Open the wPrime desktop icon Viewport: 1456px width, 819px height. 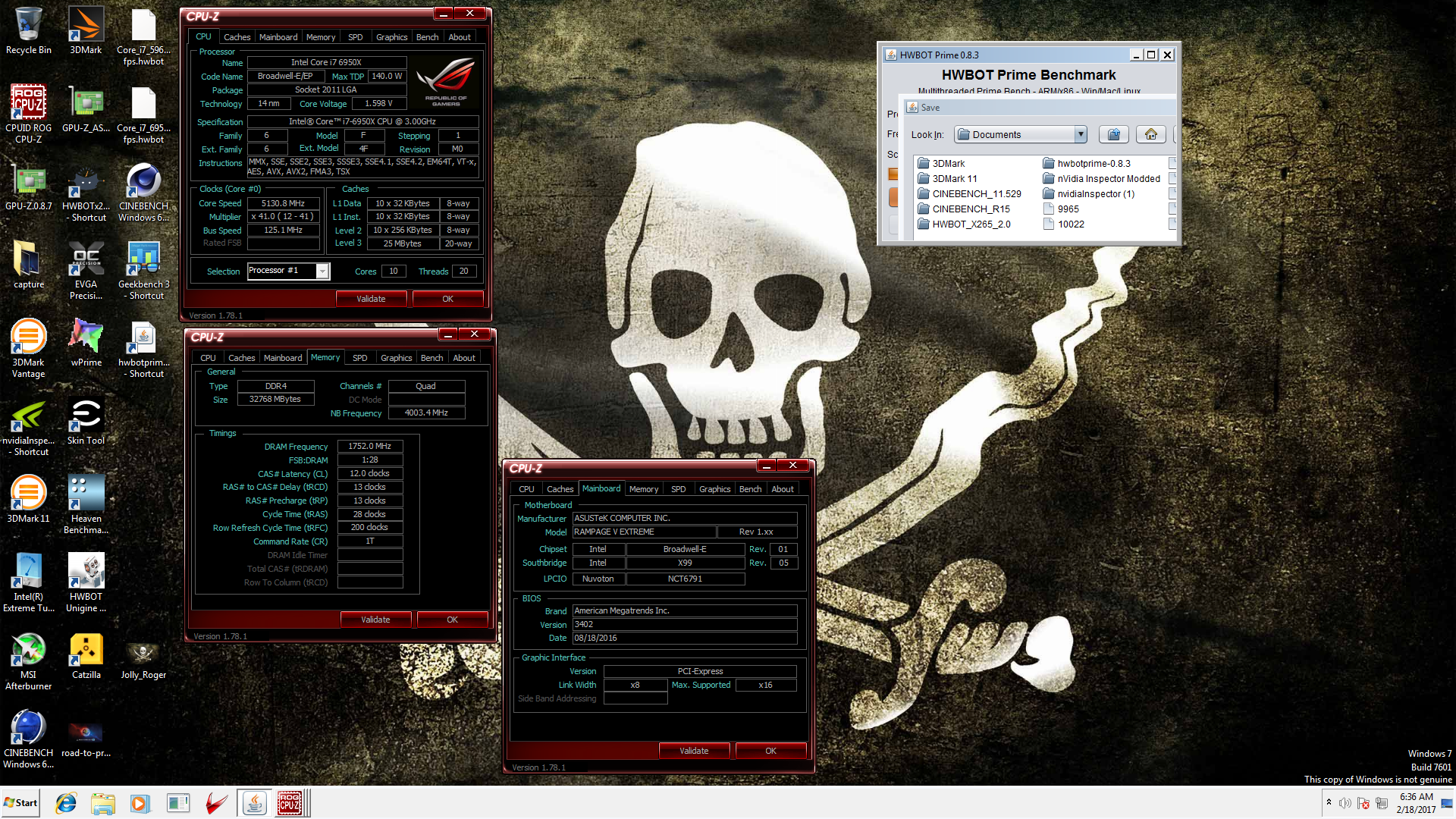coord(86,343)
